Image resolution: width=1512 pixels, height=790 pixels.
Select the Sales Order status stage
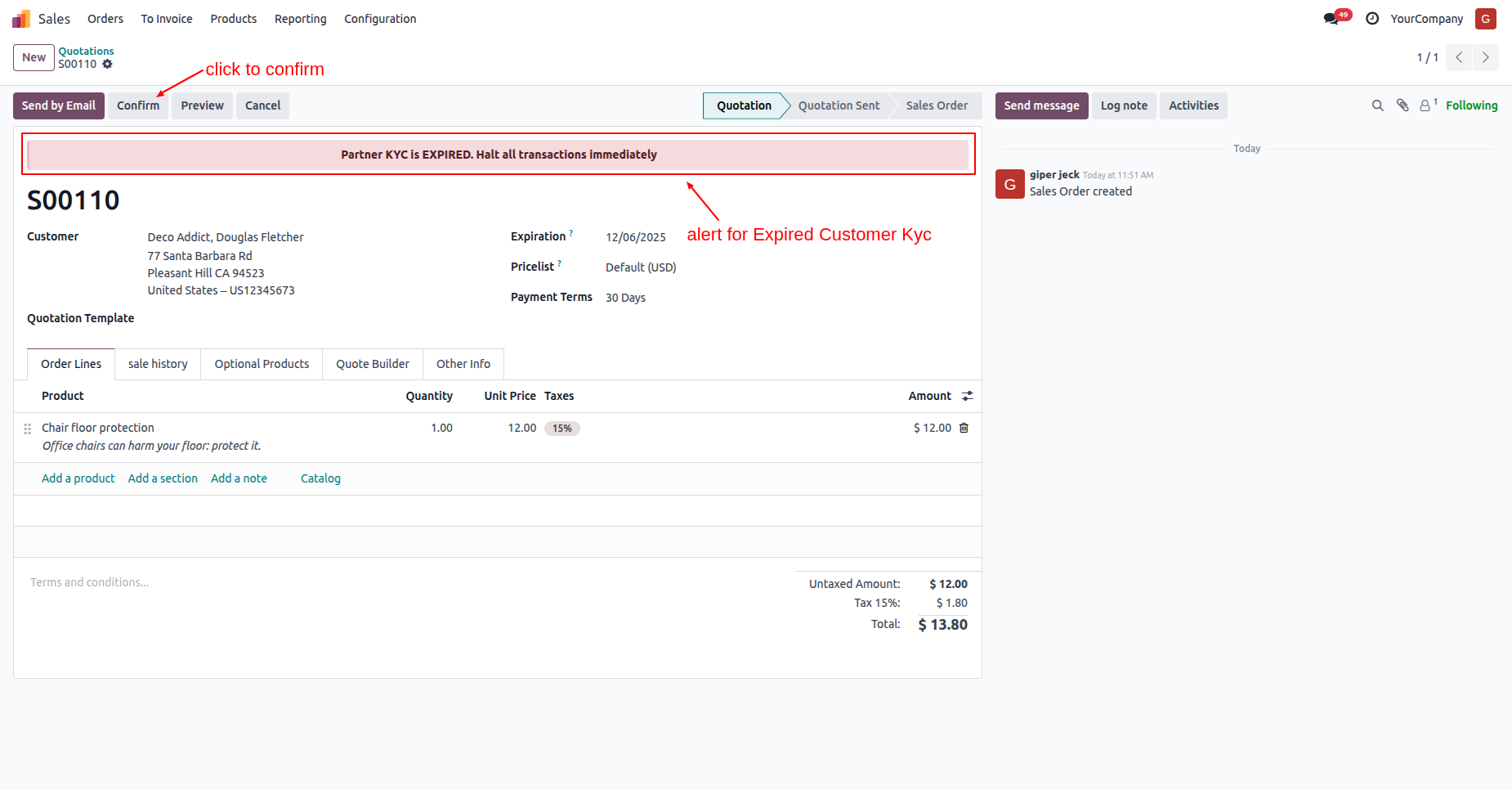937,105
